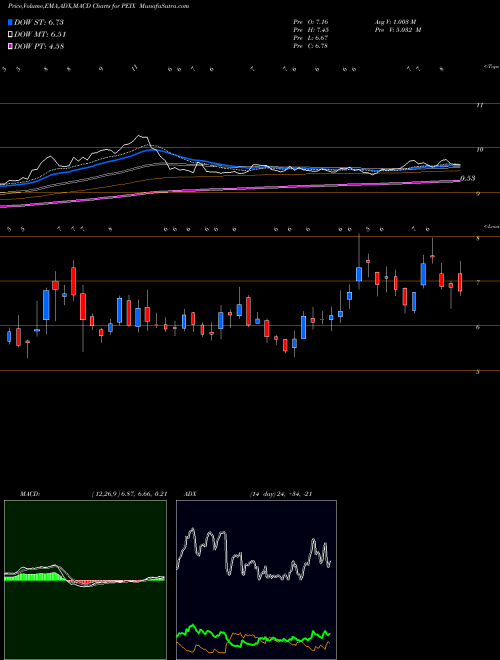Click the EMA axis label 11
Image resolution: width=500 pixels, height=660 pixels.
tap(479, 106)
